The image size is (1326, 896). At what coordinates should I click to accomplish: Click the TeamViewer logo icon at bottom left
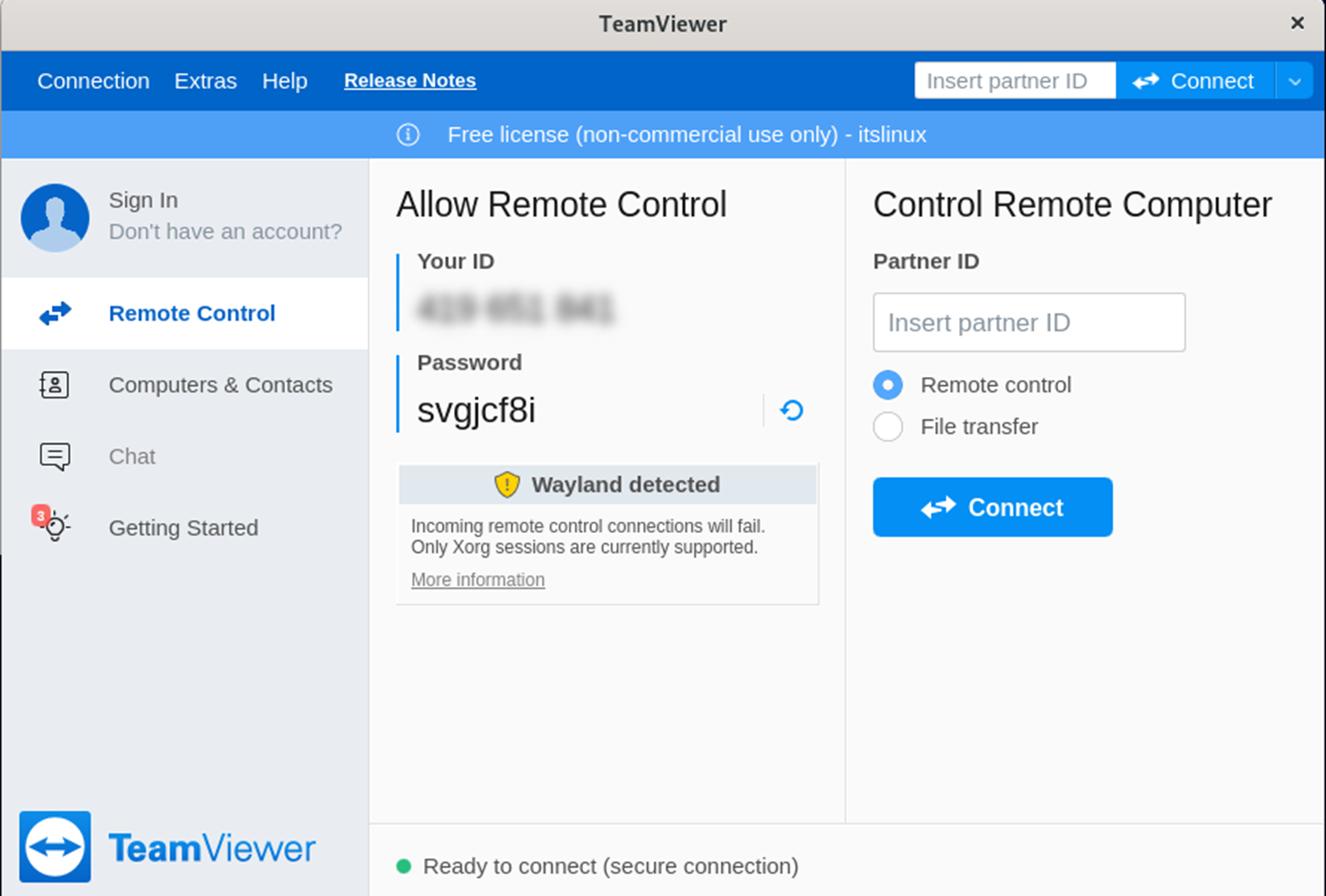point(55,847)
